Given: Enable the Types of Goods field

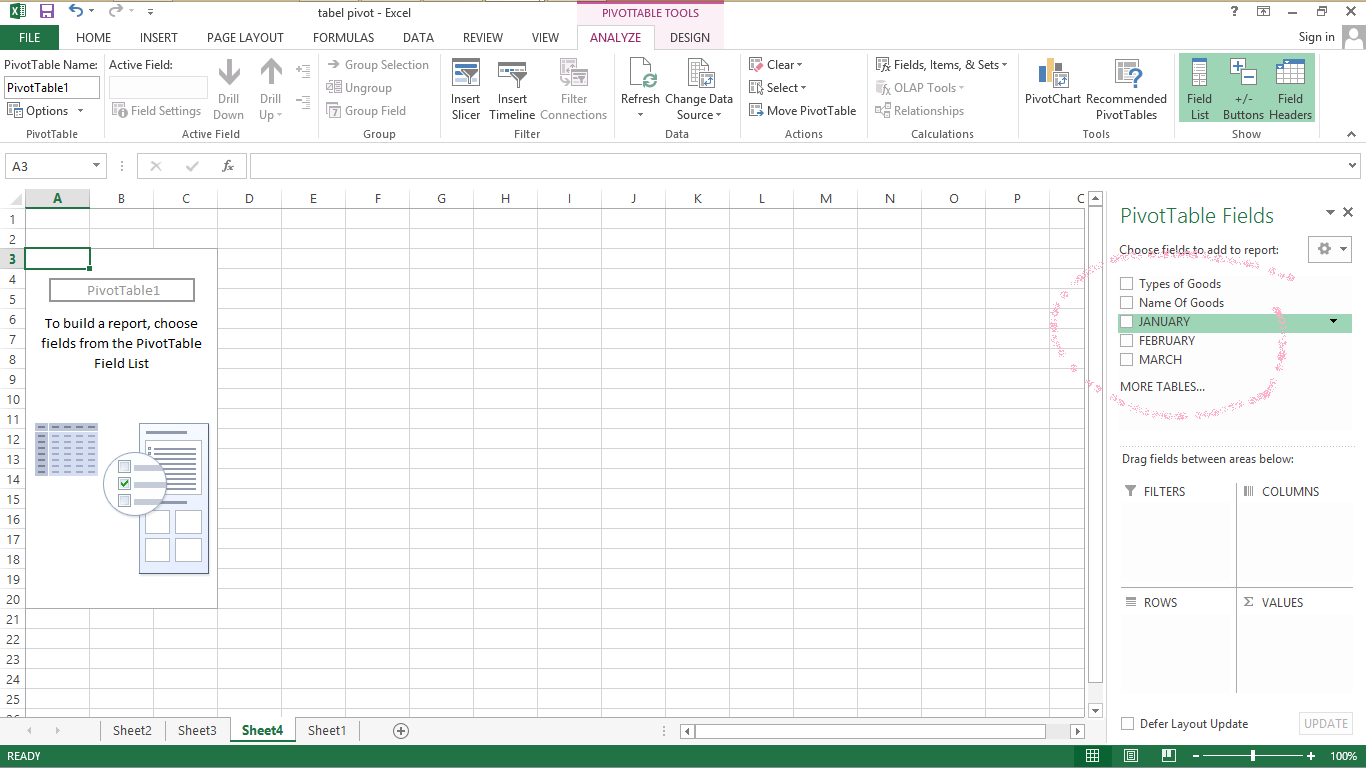Looking at the screenshot, I should tap(1127, 283).
